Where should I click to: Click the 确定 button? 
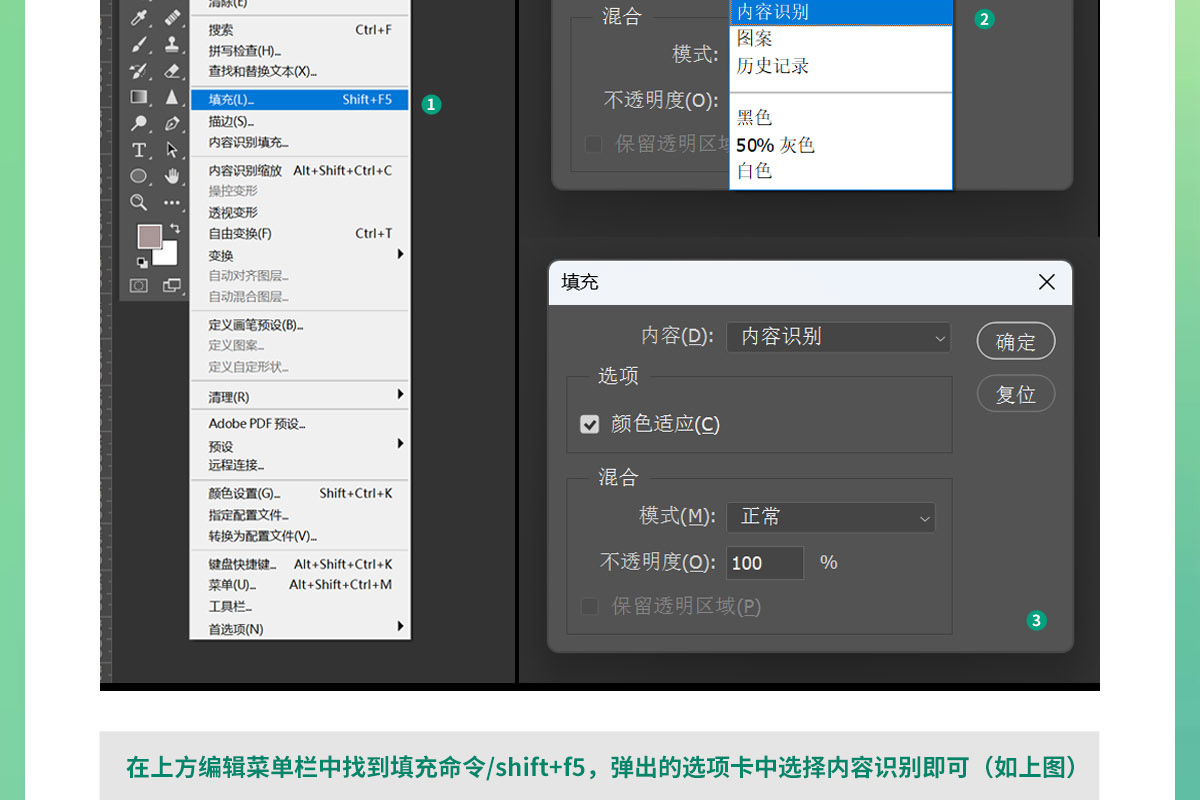coord(1015,342)
